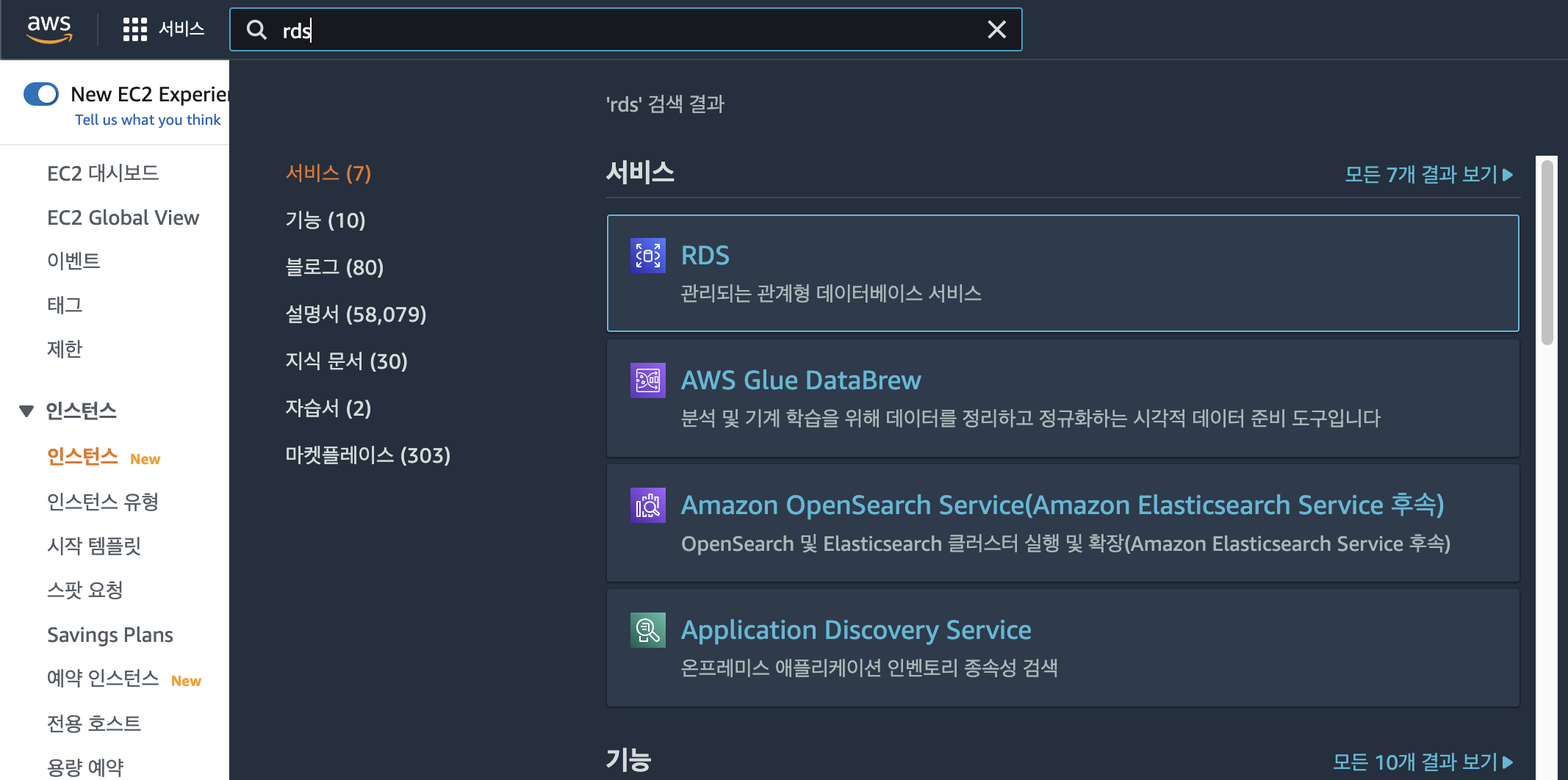Open the AWS Glue DataBrew result
Image resolution: width=1568 pixels, height=780 pixels.
tap(1062, 398)
